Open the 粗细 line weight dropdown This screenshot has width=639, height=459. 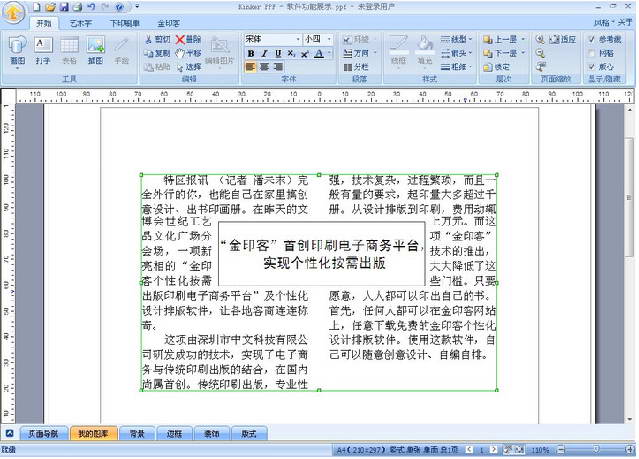(456, 67)
